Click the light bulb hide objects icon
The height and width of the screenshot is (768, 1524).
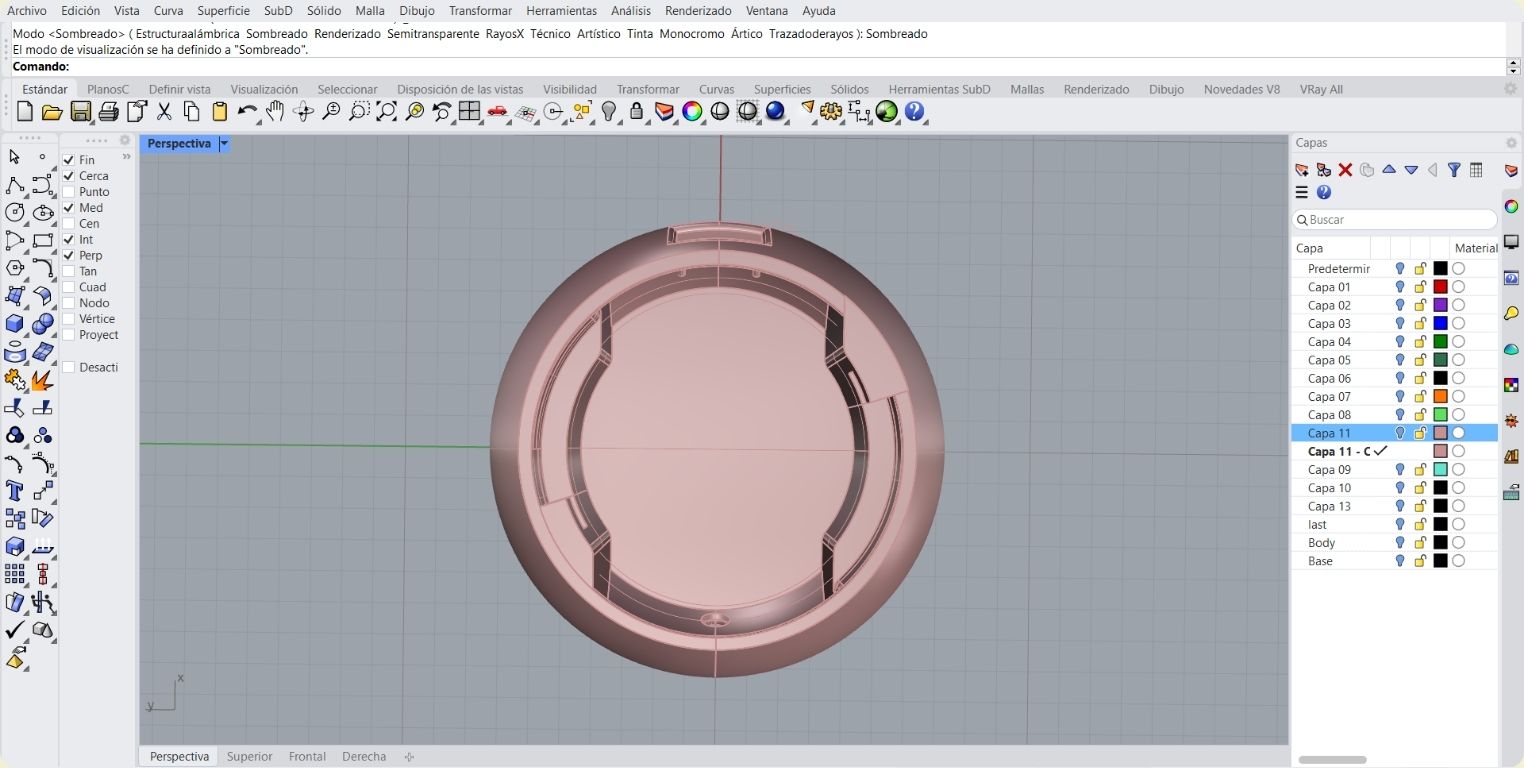point(609,112)
